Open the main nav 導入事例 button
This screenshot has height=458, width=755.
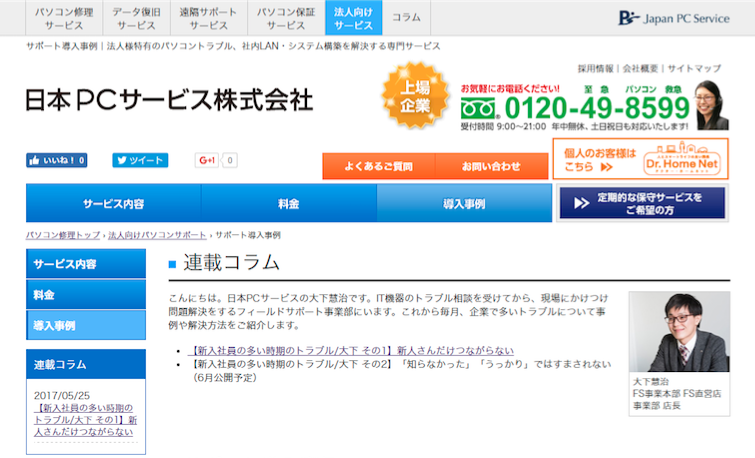(464, 203)
